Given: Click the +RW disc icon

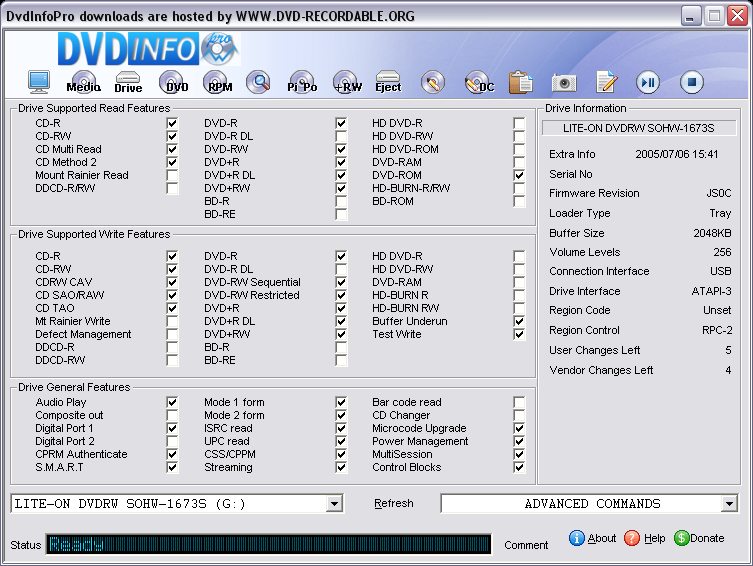Looking at the screenshot, I should (x=347, y=82).
